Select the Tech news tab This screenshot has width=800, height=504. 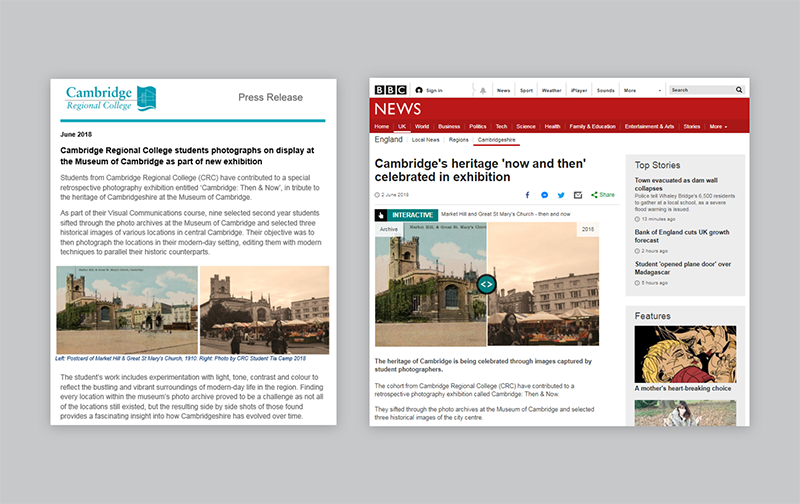[x=502, y=127]
